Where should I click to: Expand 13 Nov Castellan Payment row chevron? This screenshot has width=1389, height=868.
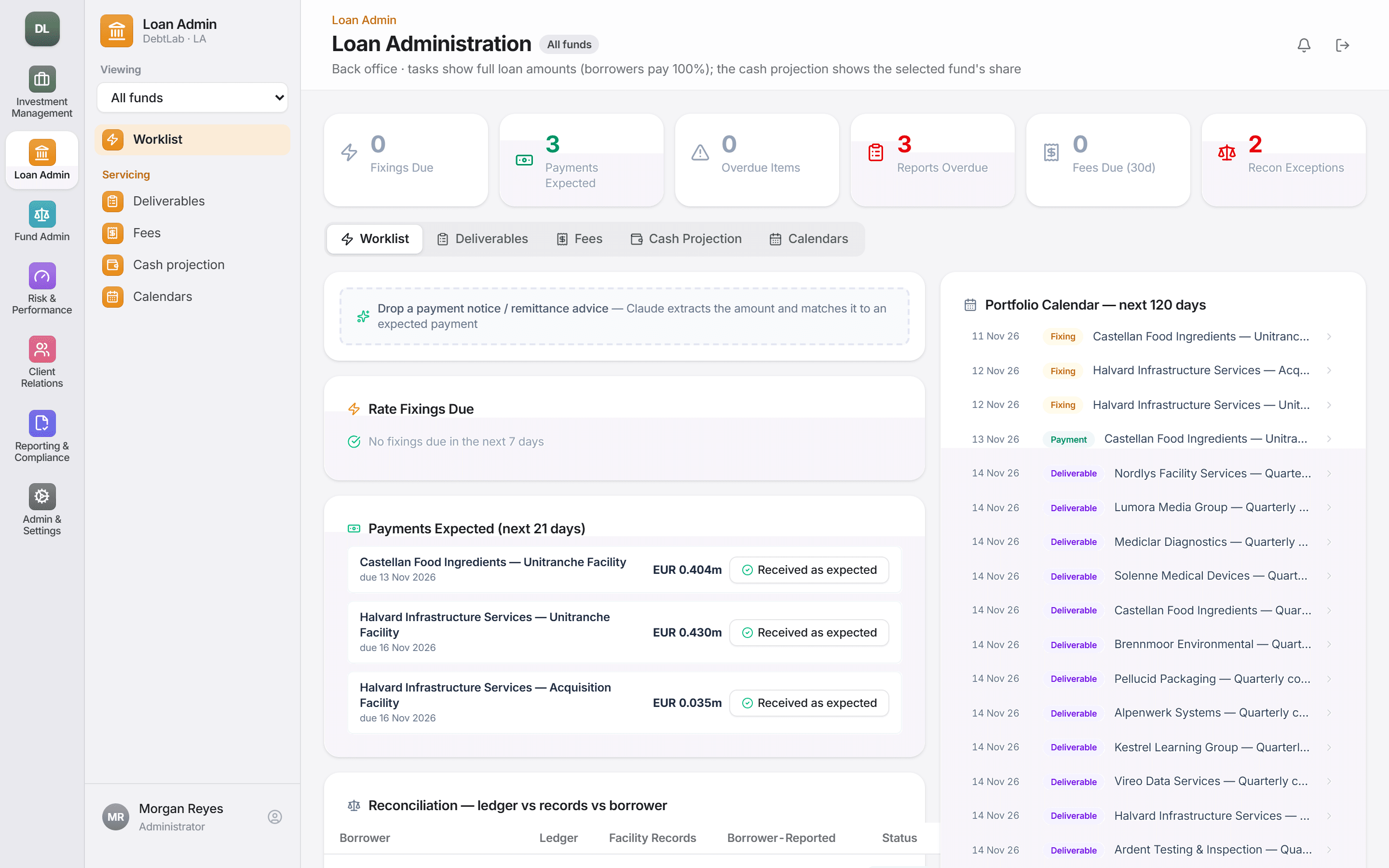pos(1329,439)
